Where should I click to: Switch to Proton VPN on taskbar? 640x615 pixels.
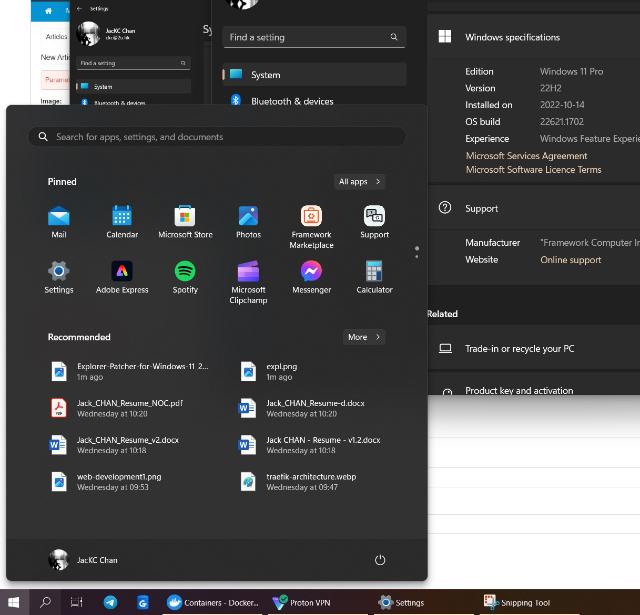(x=318, y=602)
